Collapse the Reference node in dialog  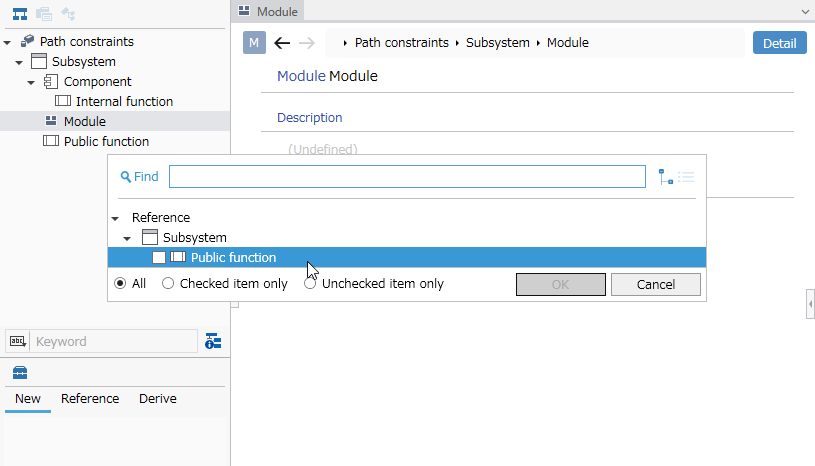(x=115, y=219)
